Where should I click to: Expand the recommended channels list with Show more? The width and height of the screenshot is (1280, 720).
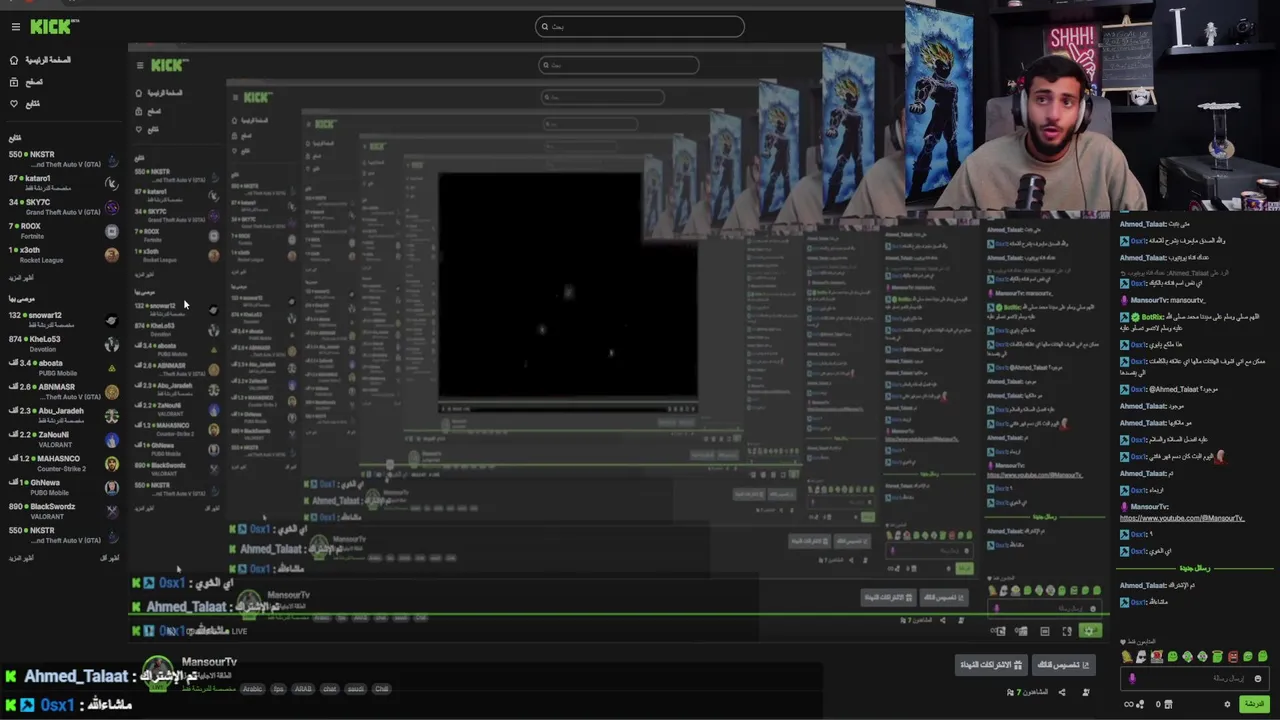[22, 557]
